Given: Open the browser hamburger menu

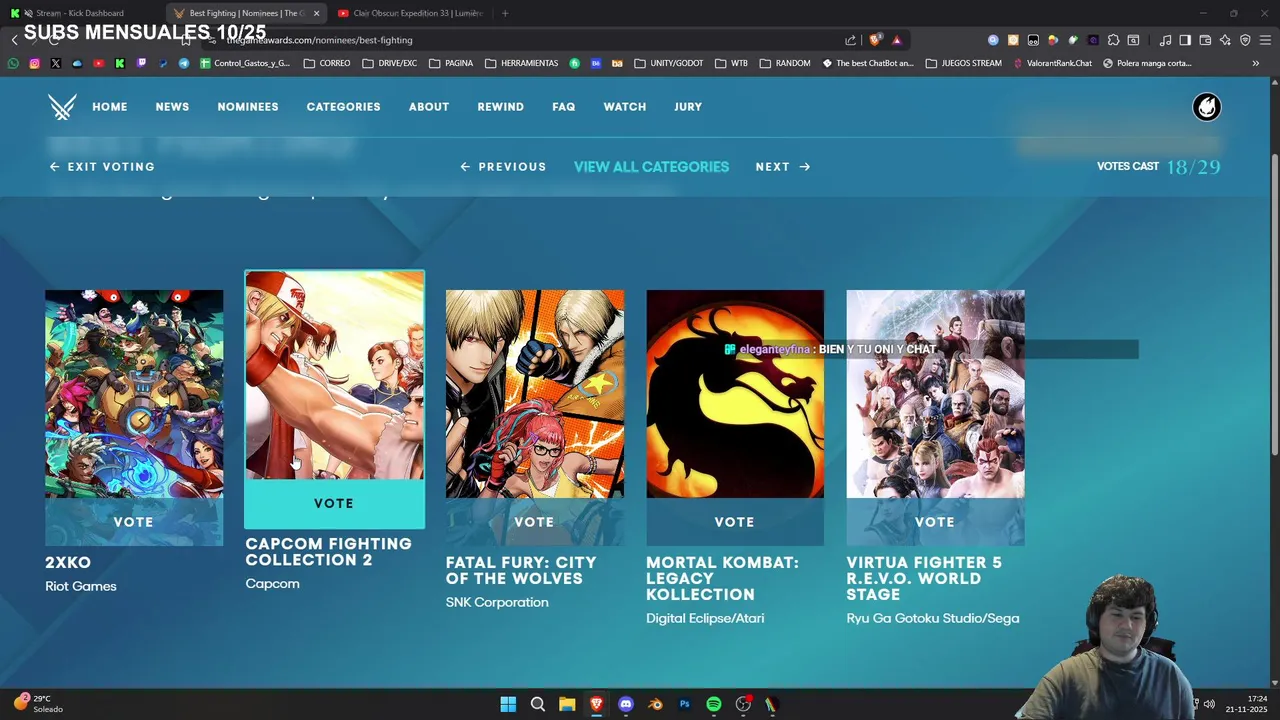Looking at the screenshot, I should (1265, 40).
